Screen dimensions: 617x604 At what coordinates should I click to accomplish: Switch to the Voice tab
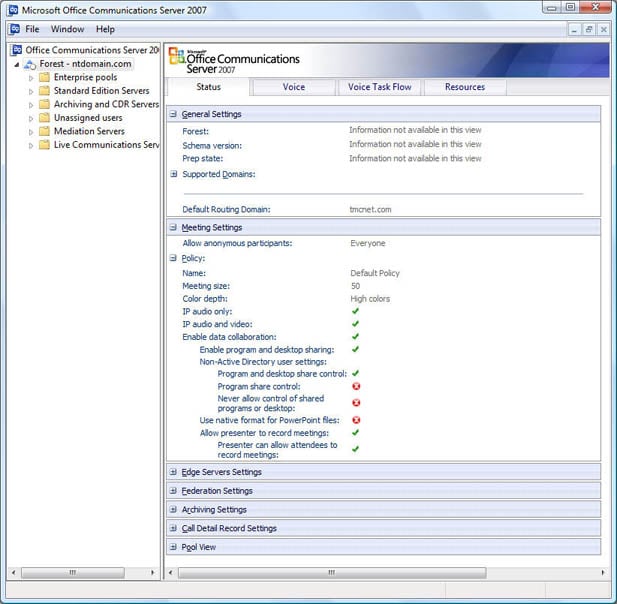click(x=294, y=87)
